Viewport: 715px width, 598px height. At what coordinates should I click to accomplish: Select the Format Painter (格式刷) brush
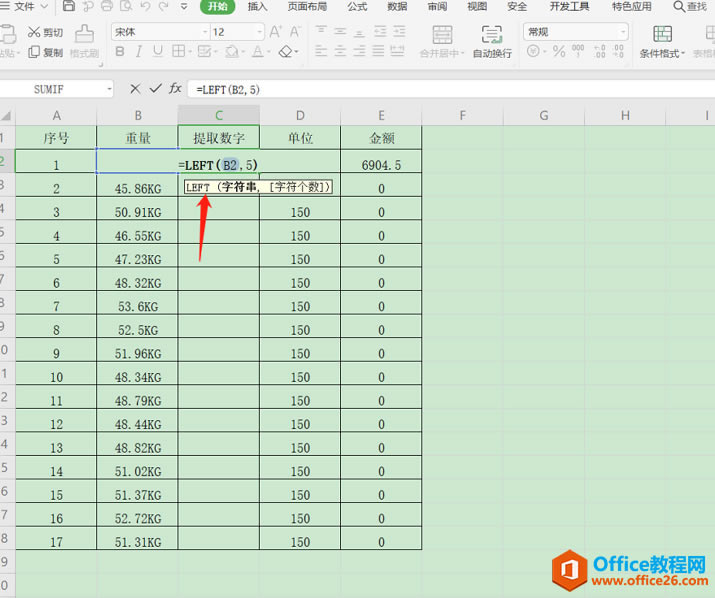pos(84,34)
